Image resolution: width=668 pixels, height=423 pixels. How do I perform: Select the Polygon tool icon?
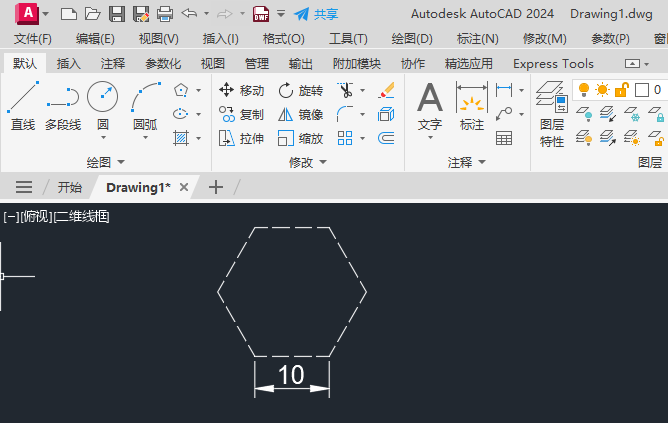point(181,90)
